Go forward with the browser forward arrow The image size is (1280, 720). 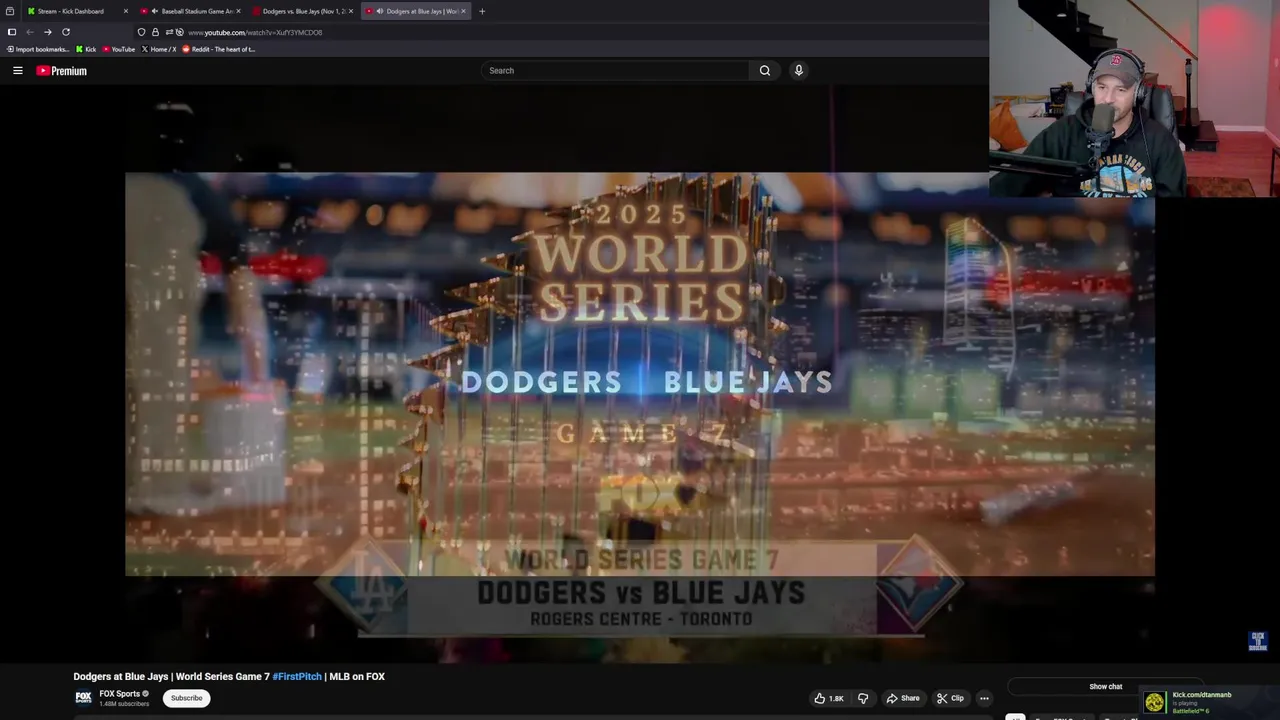(x=47, y=32)
